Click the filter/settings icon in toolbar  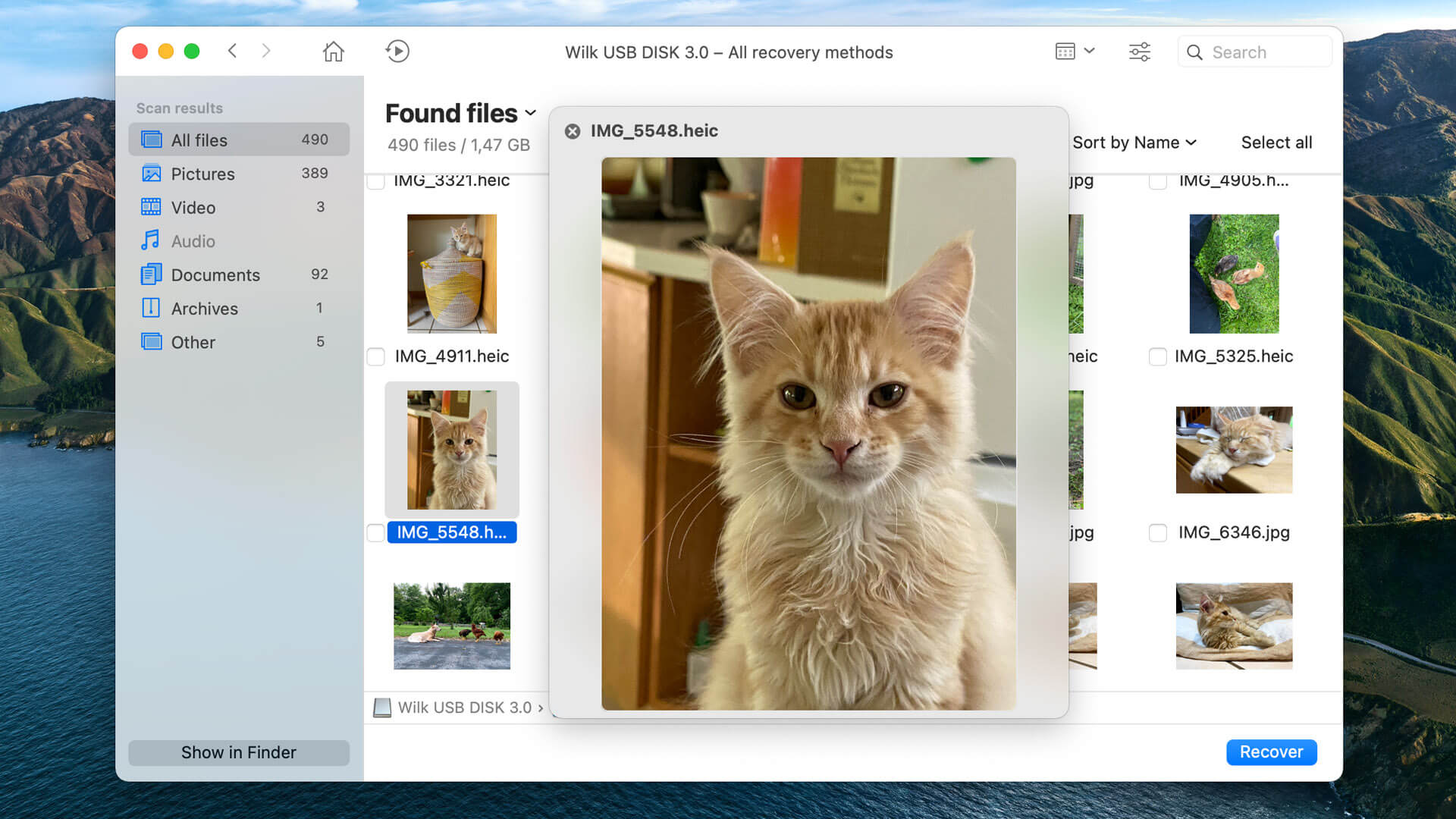pos(1139,51)
